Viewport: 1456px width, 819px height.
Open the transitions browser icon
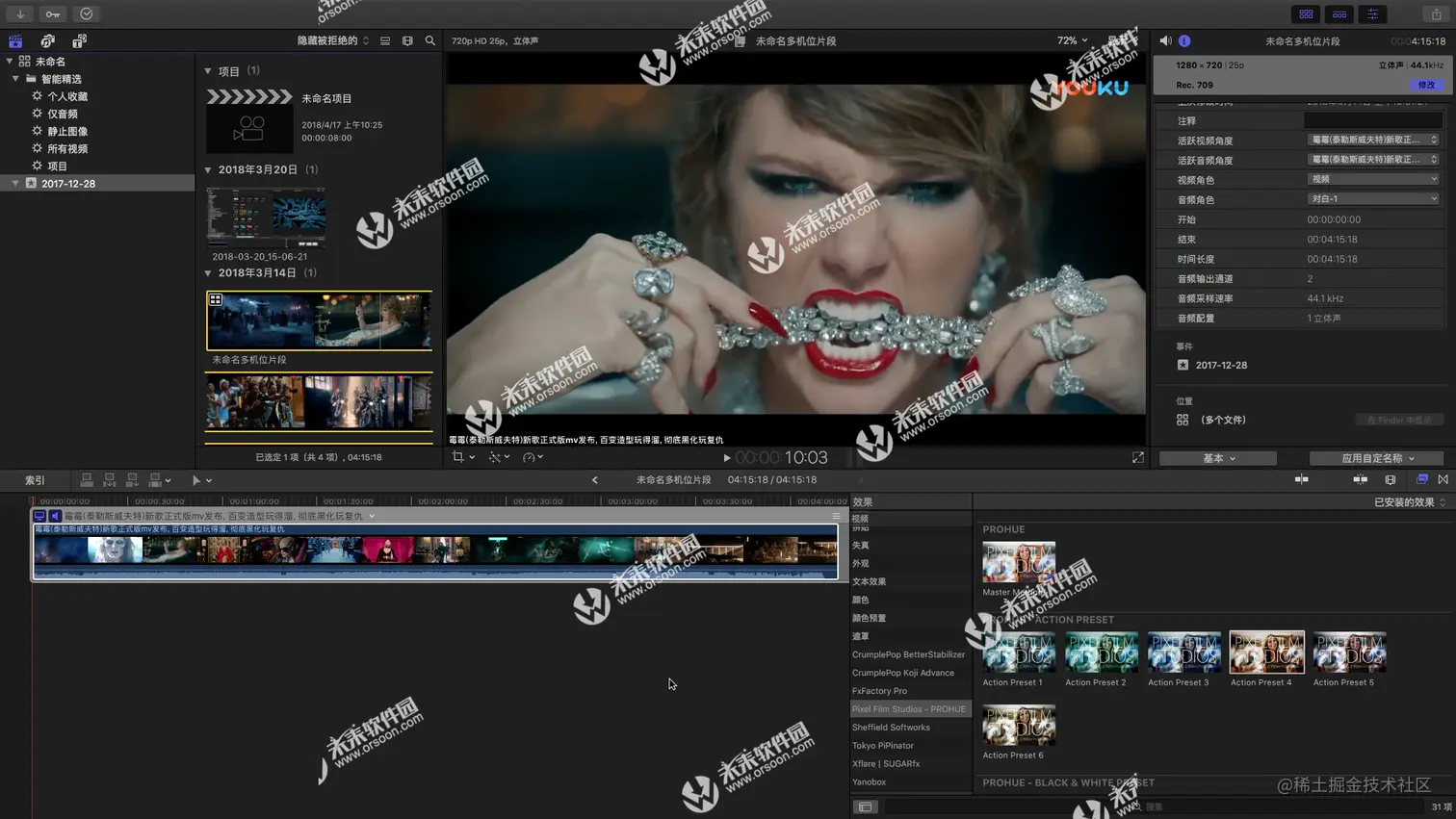[x=1443, y=479]
